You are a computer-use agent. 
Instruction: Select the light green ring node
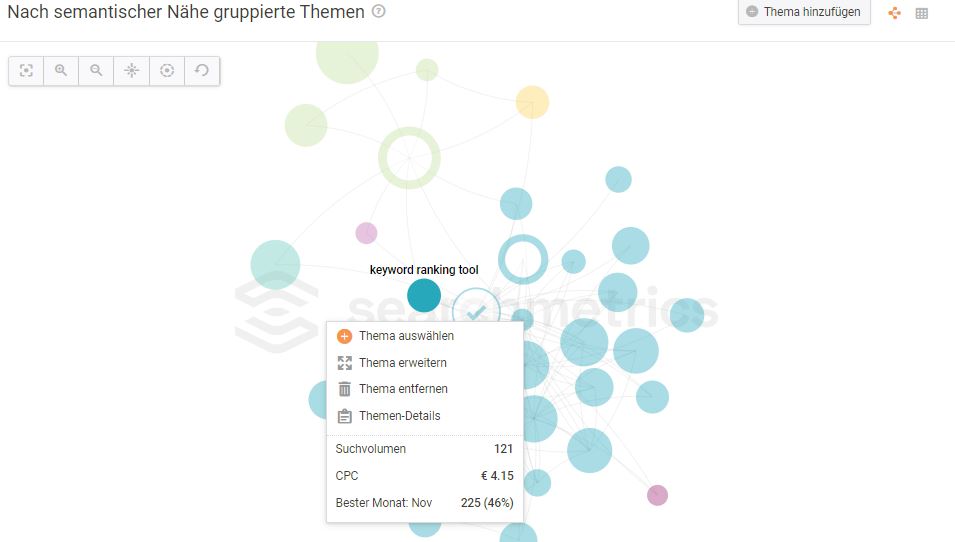[x=409, y=158]
